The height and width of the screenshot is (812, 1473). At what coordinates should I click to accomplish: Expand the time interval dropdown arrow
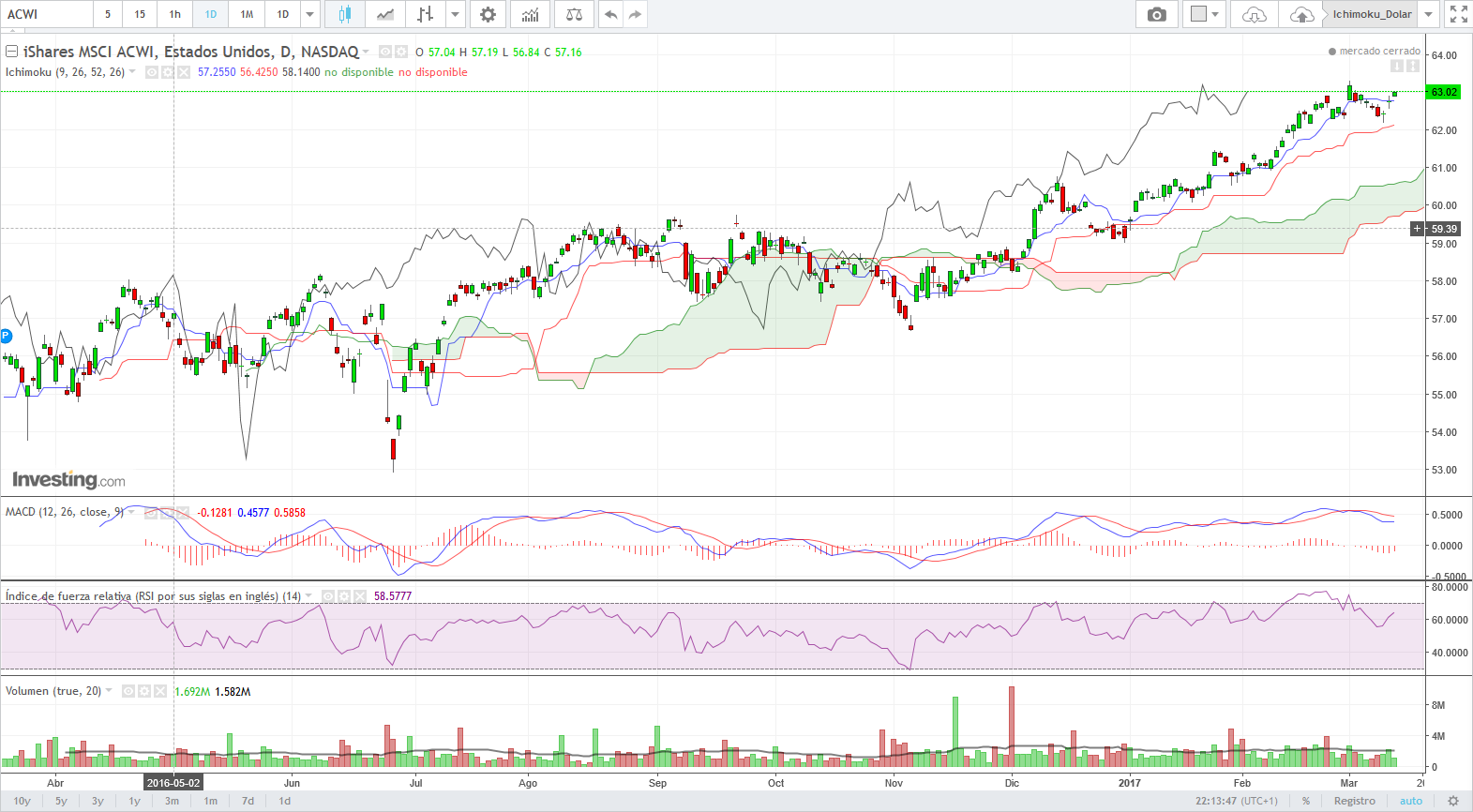point(309,14)
